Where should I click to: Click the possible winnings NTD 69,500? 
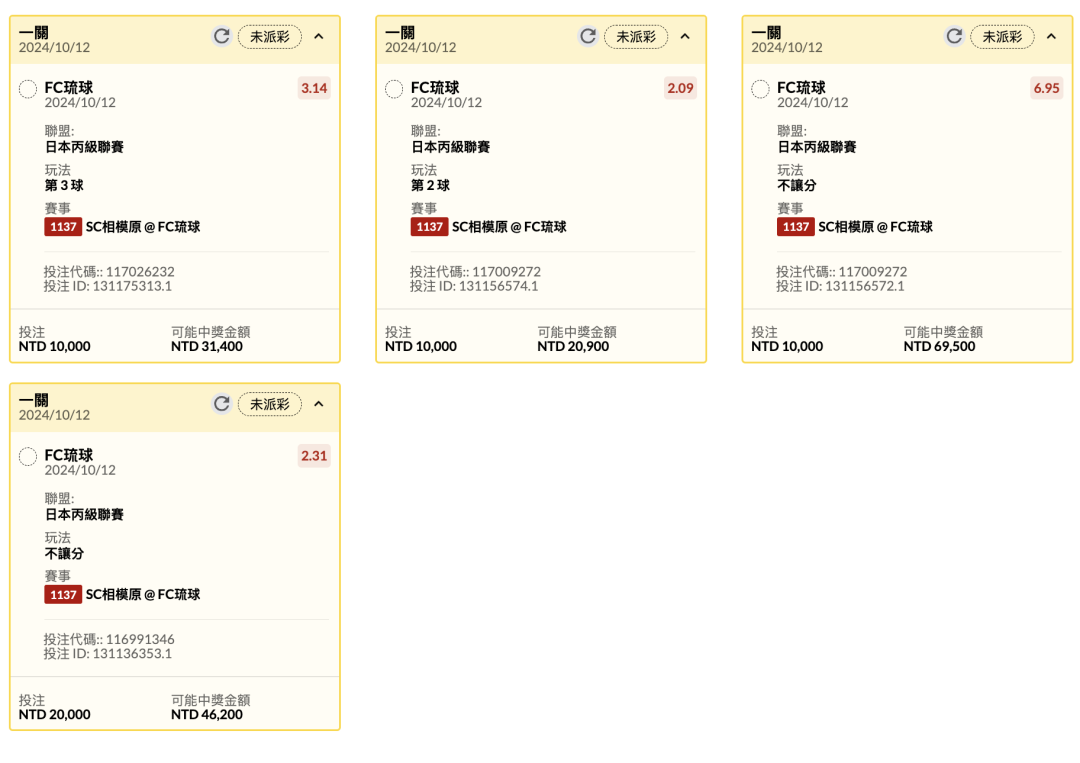click(939, 346)
